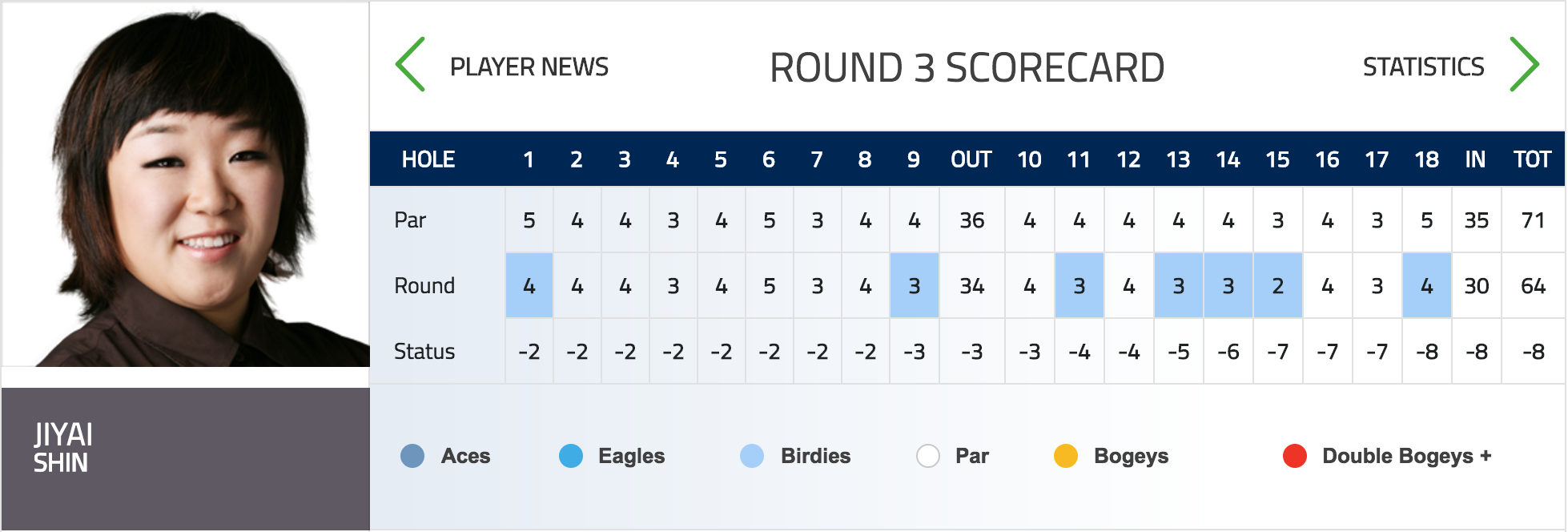
Task: Click the Round 3 Scorecard title
Action: (x=967, y=67)
